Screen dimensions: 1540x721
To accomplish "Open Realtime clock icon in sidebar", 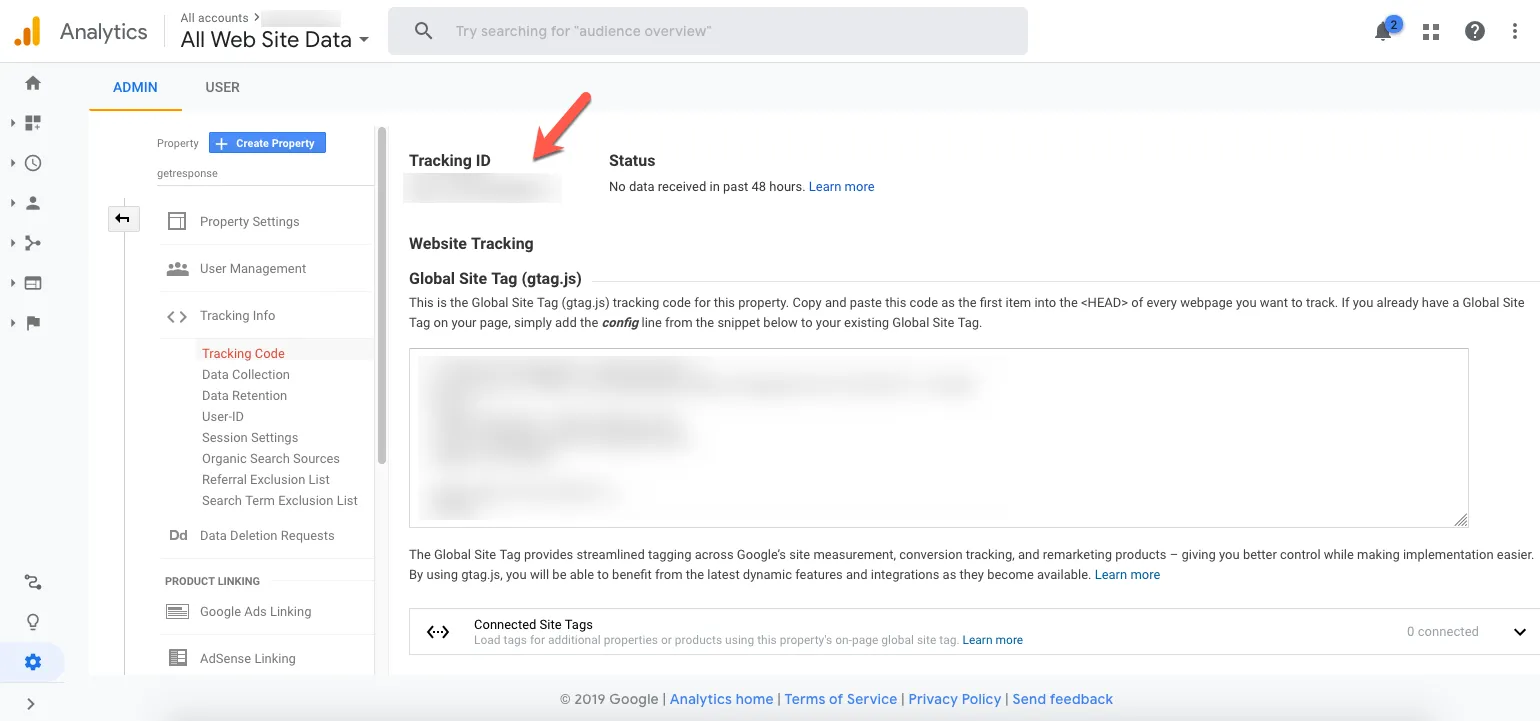I will coord(33,163).
